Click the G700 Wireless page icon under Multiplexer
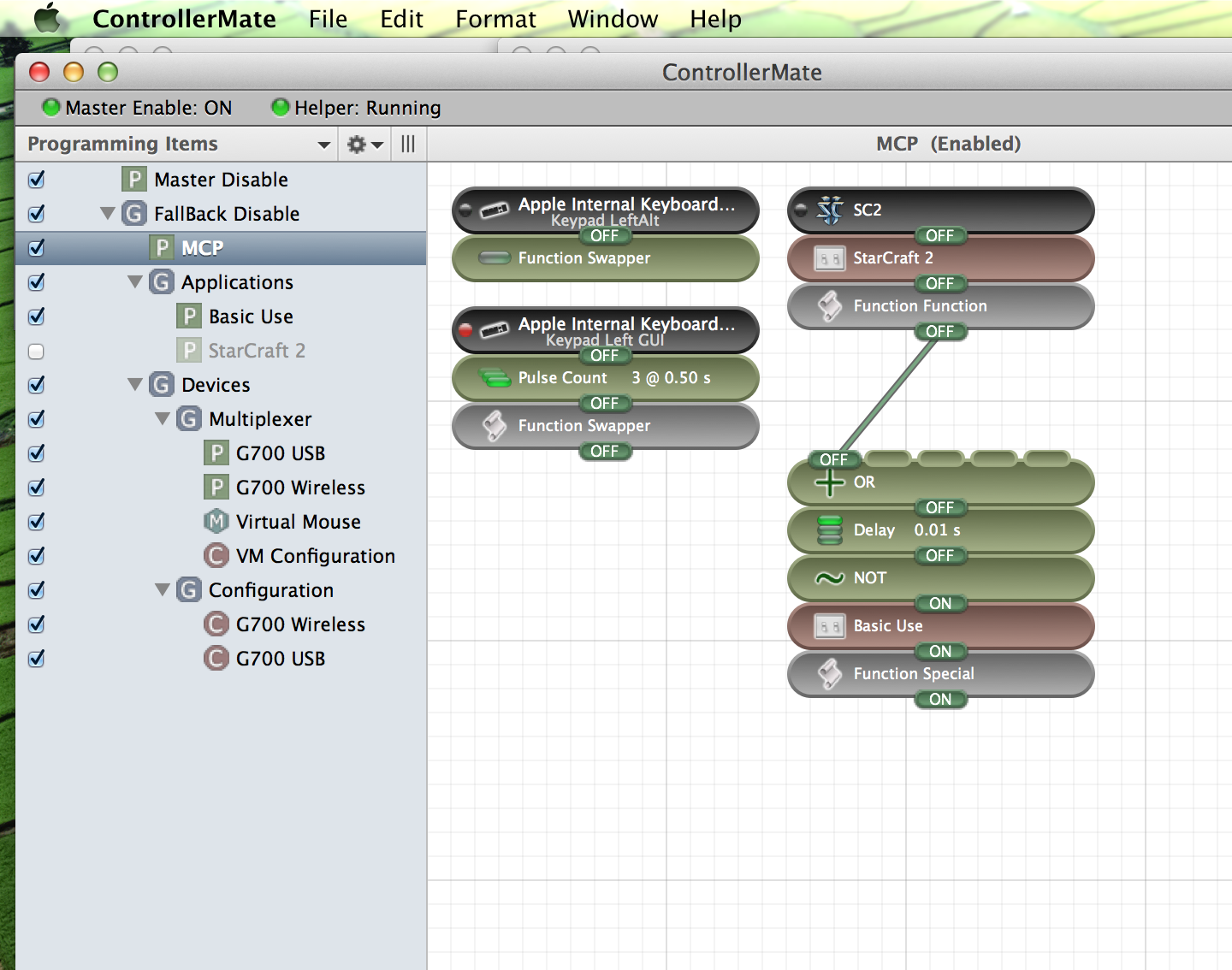Screen dimensions: 1232x970 tap(216, 488)
